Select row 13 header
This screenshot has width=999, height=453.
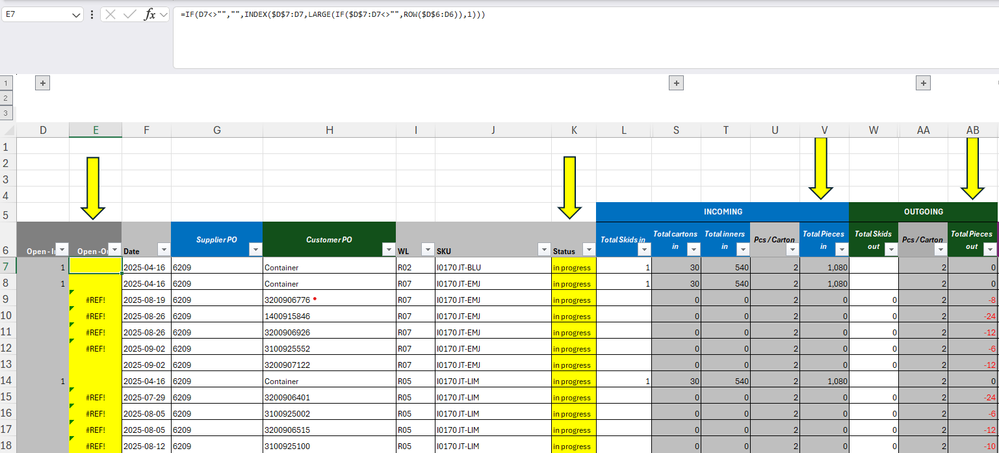click(7, 364)
